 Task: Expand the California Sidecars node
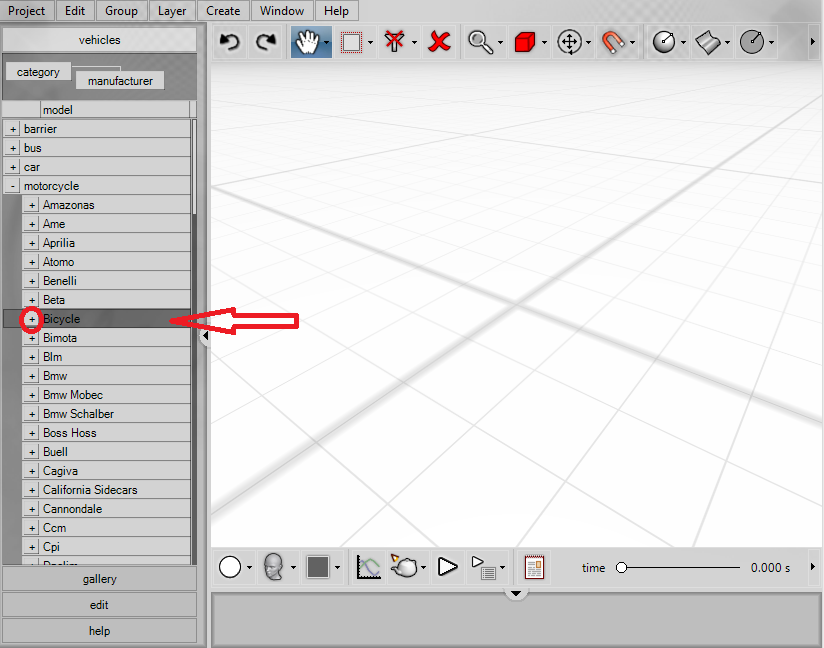(32, 490)
